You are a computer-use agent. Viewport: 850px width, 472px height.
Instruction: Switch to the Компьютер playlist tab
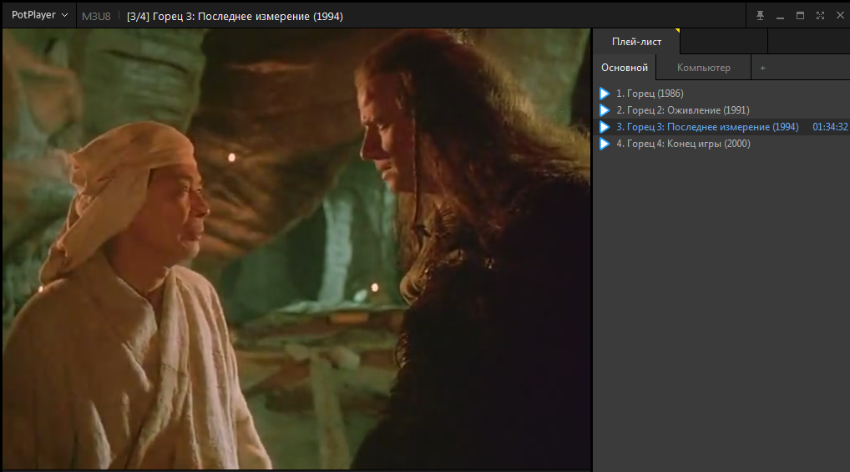click(x=703, y=68)
